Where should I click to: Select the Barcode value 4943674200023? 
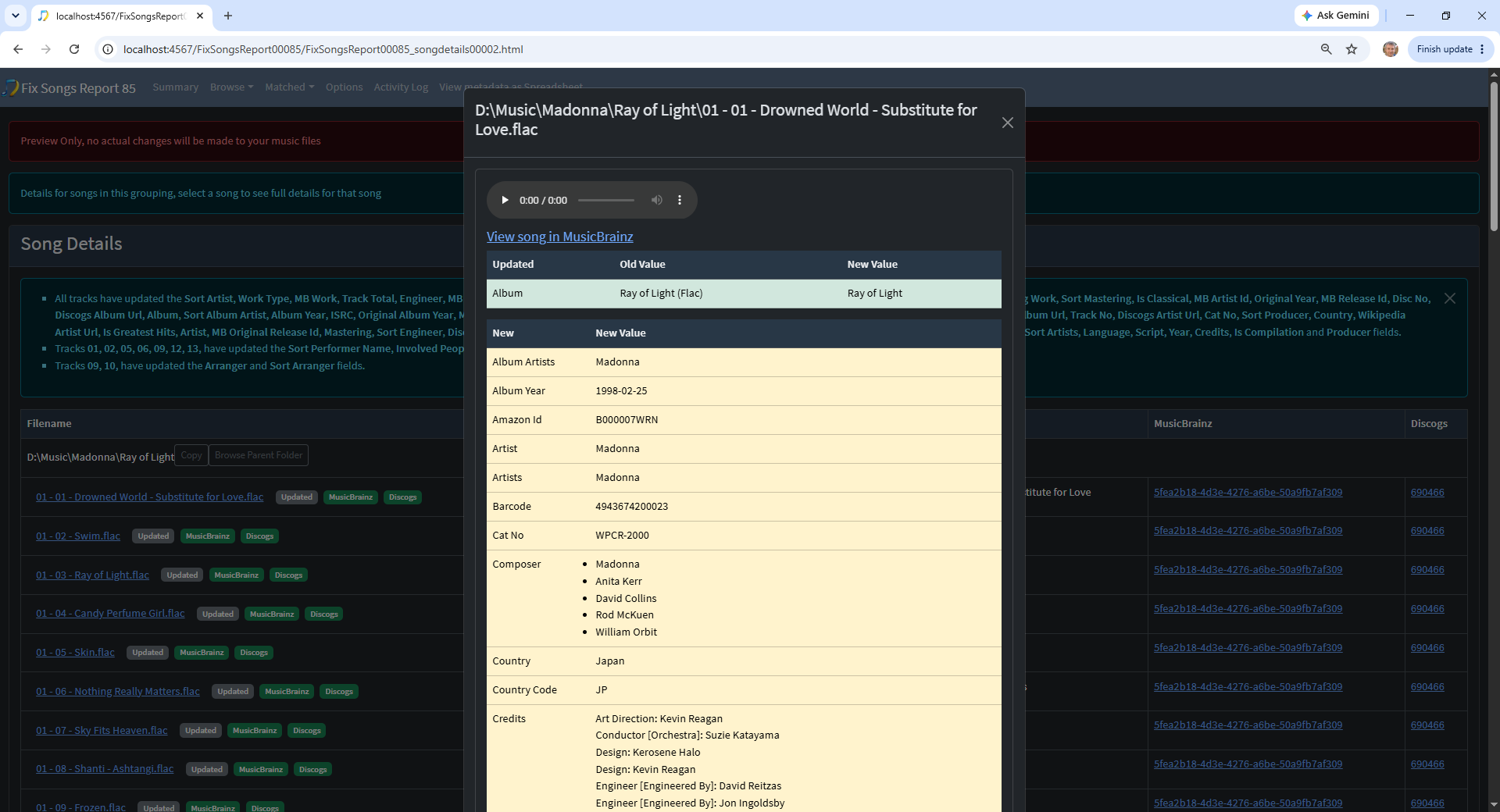pyautogui.click(x=631, y=507)
